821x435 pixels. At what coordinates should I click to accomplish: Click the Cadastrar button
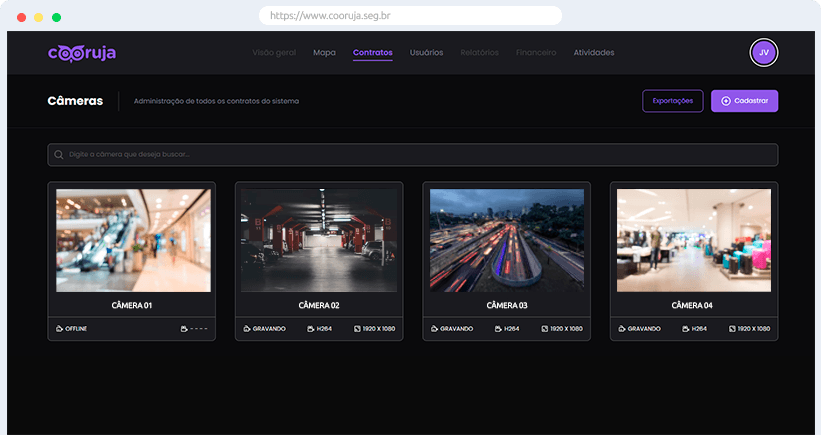(745, 101)
